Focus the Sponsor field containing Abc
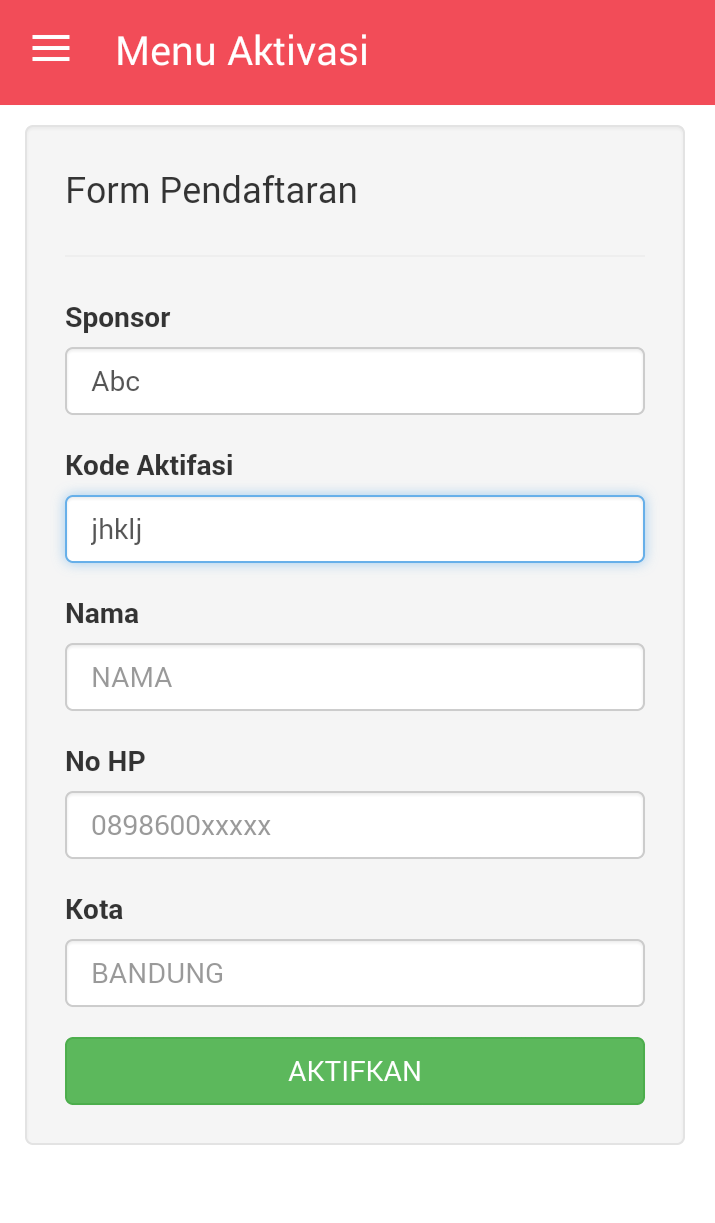 click(x=355, y=381)
